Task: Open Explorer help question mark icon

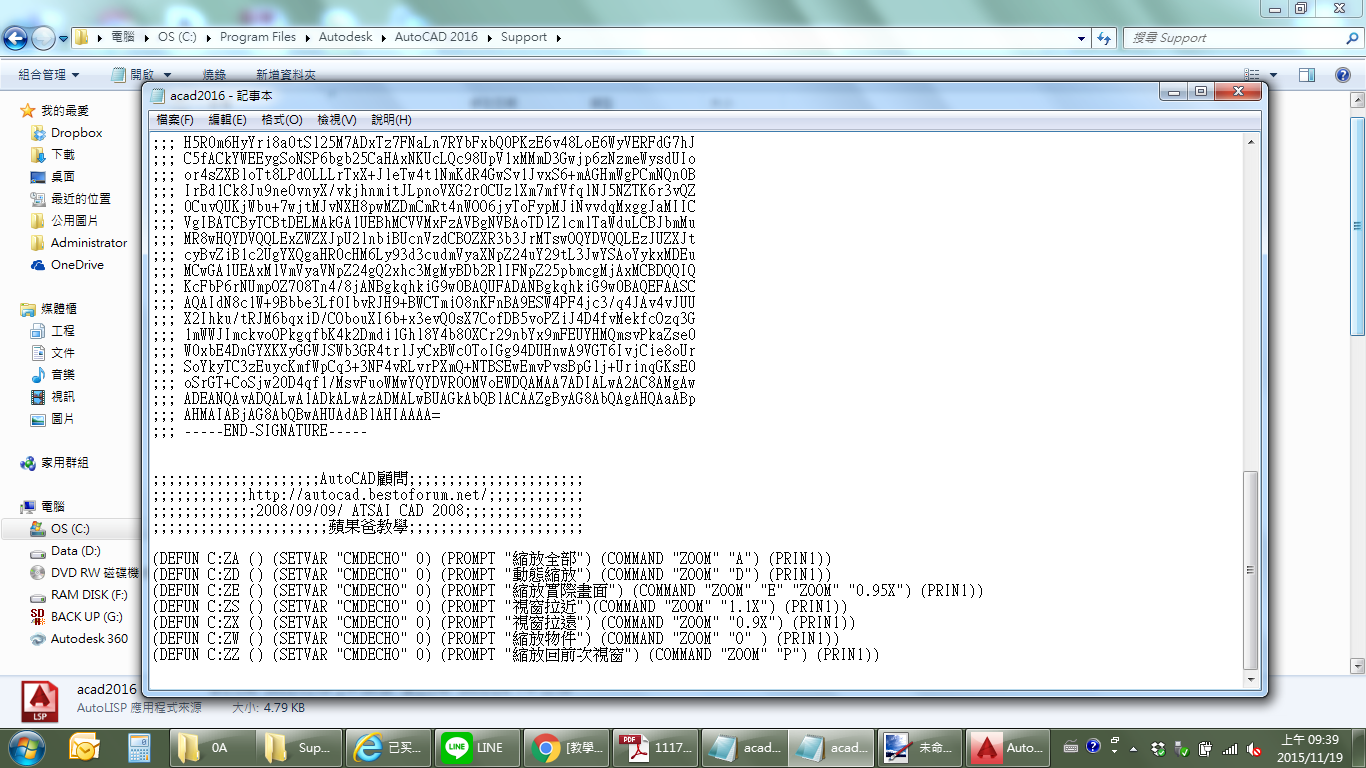Action: pos(1343,75)
